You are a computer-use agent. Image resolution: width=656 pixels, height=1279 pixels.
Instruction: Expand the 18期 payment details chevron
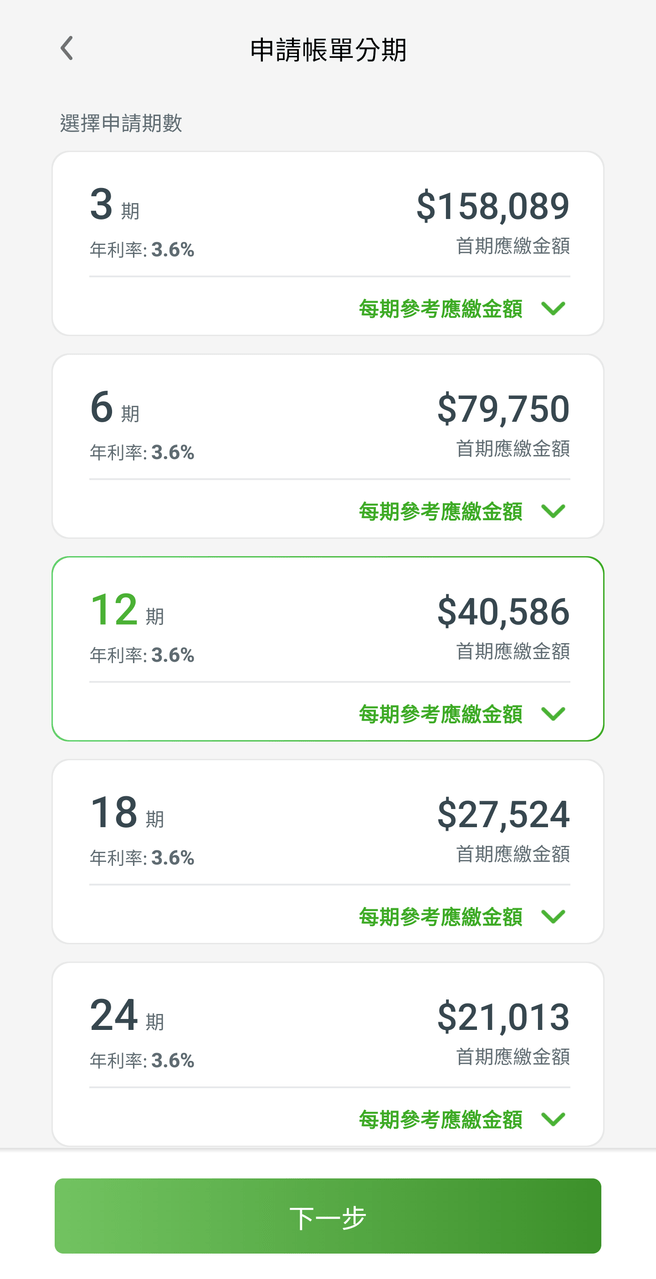553,917
